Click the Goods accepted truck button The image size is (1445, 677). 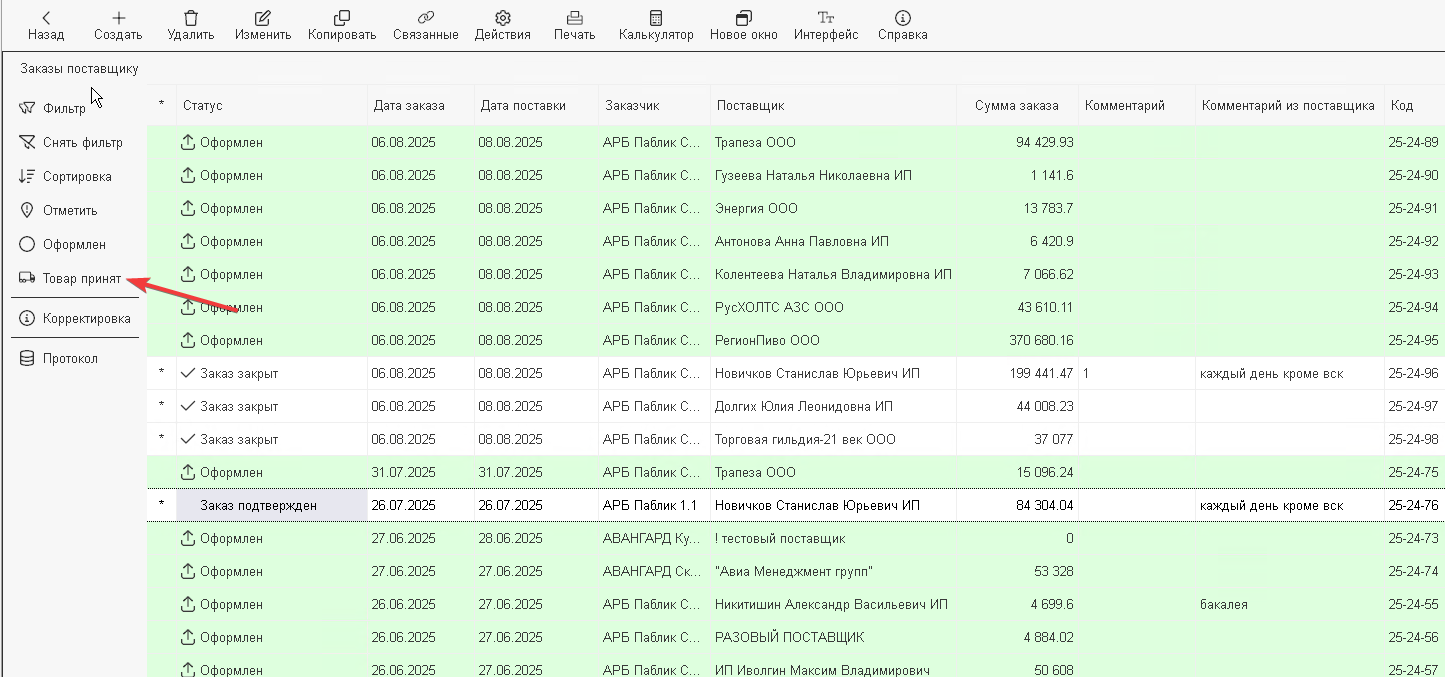70,279
